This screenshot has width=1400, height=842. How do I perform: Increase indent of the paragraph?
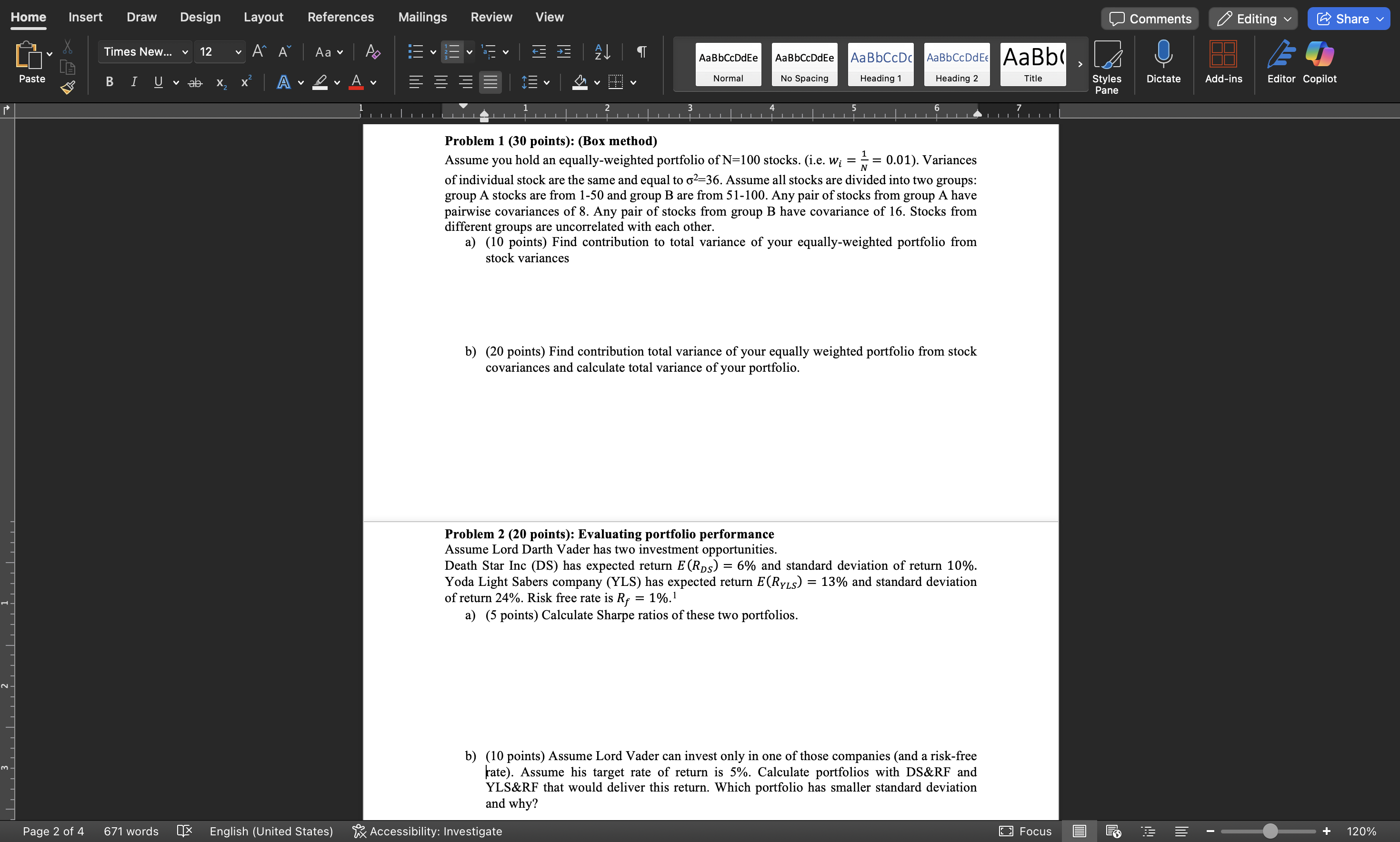[563, 51]
